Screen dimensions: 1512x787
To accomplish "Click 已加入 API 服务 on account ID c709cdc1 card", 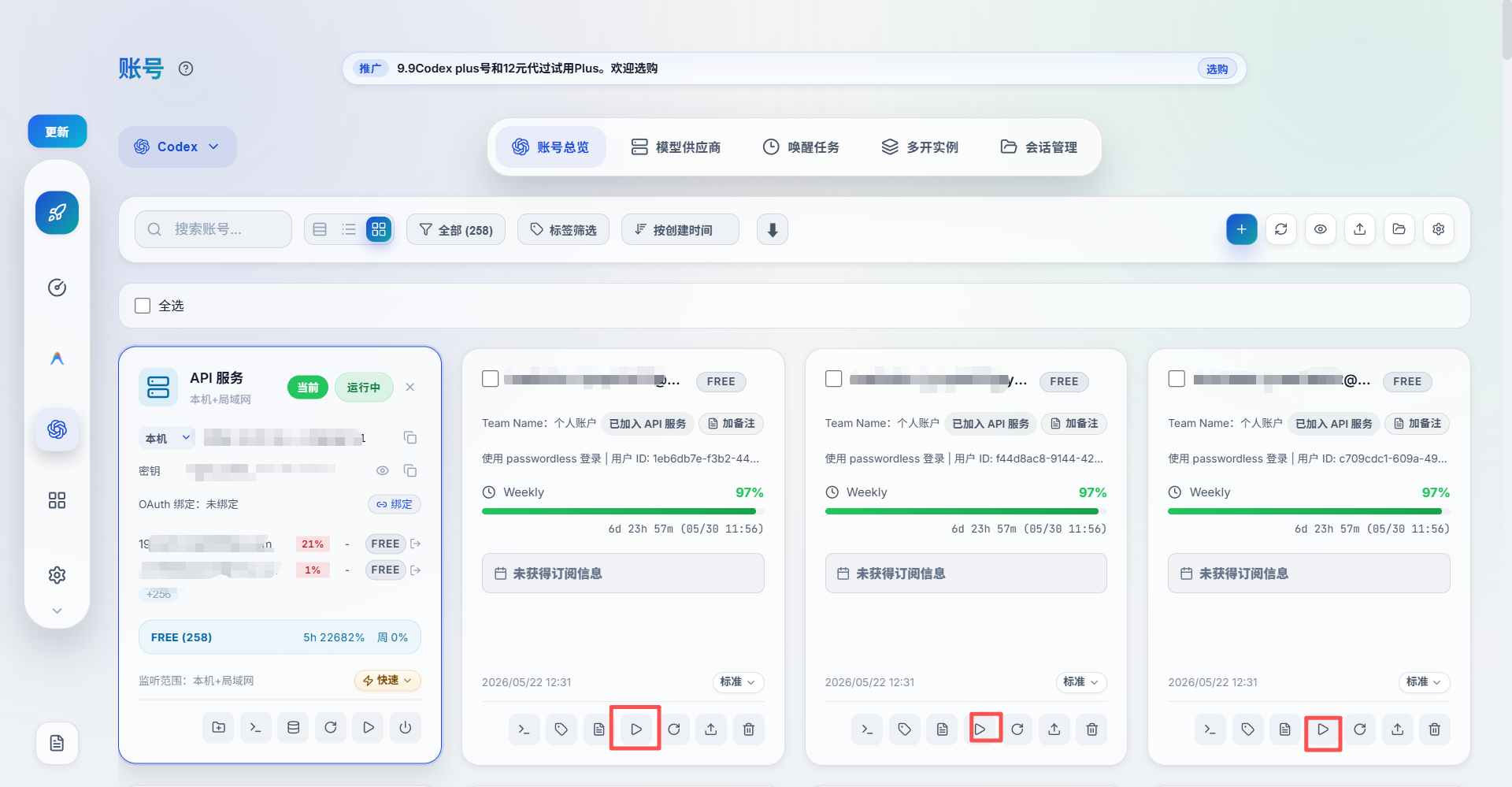I will coord(1334,424).
